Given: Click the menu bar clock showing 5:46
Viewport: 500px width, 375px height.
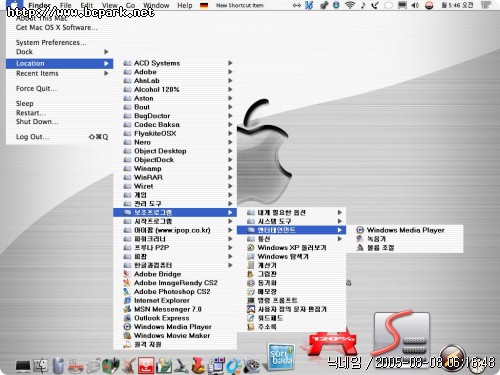Looking at the screenshot, I should [x=457, y=5].
